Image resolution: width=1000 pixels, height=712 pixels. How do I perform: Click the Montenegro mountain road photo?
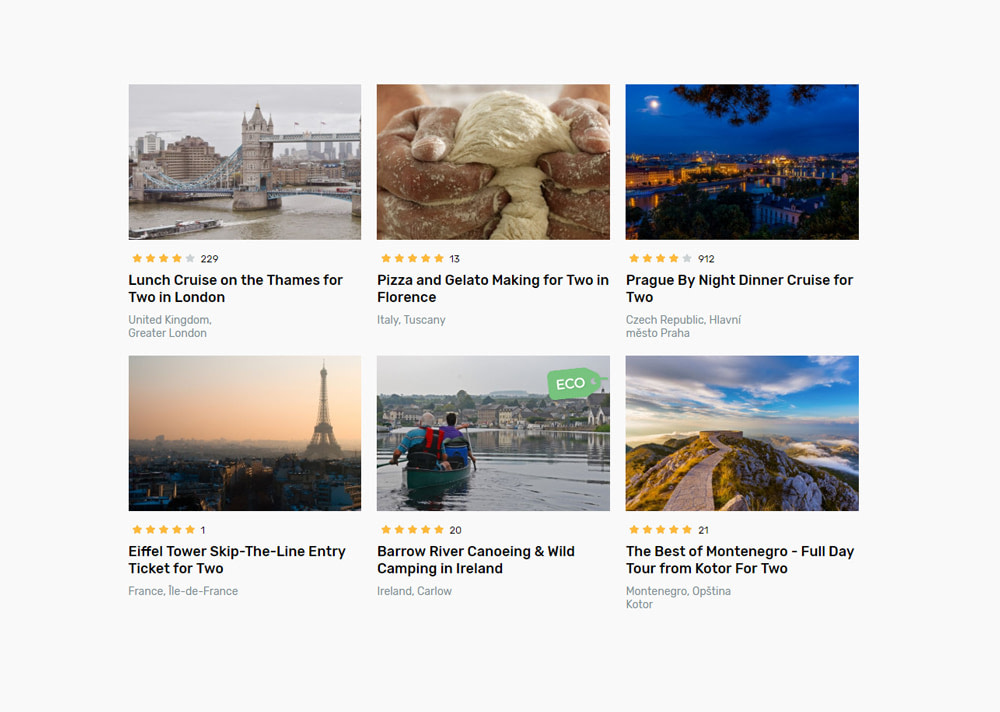point(741,433)
